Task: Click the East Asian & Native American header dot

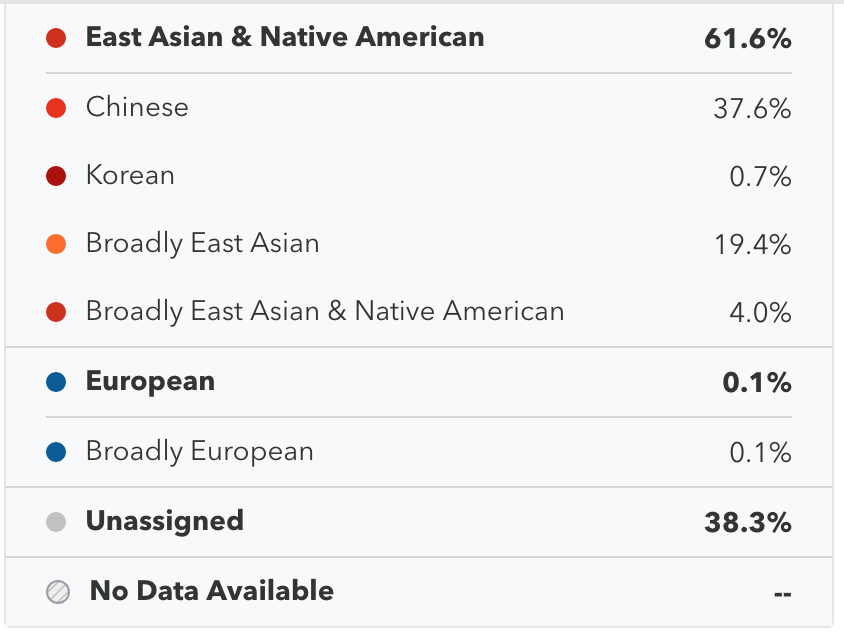Action: click(56, 38)
